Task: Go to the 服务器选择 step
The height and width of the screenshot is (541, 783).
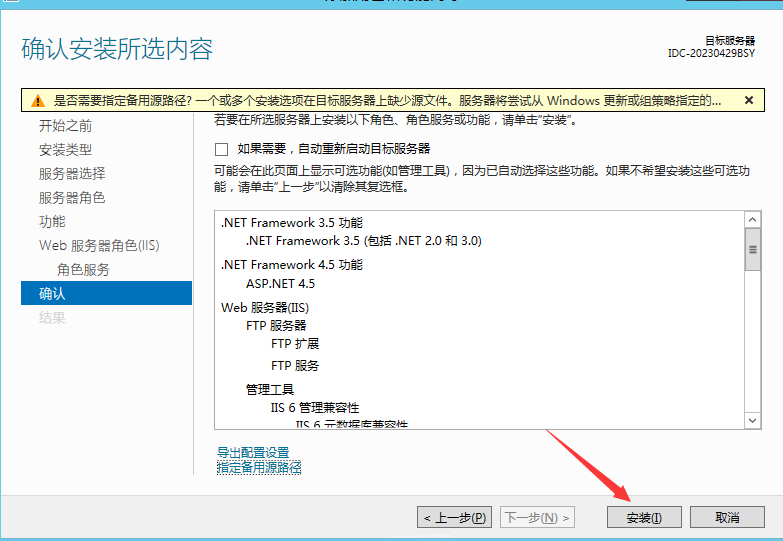Action: pos(72,174)
